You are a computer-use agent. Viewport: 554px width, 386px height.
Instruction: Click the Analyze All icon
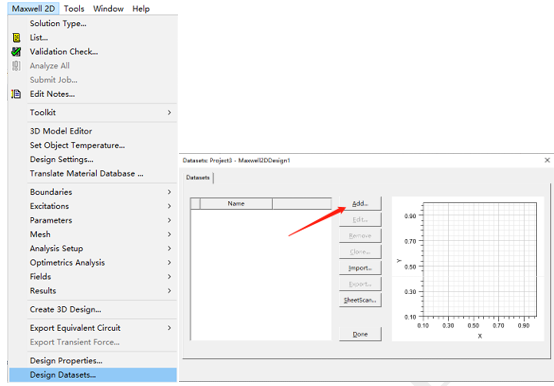pos(16,66)
